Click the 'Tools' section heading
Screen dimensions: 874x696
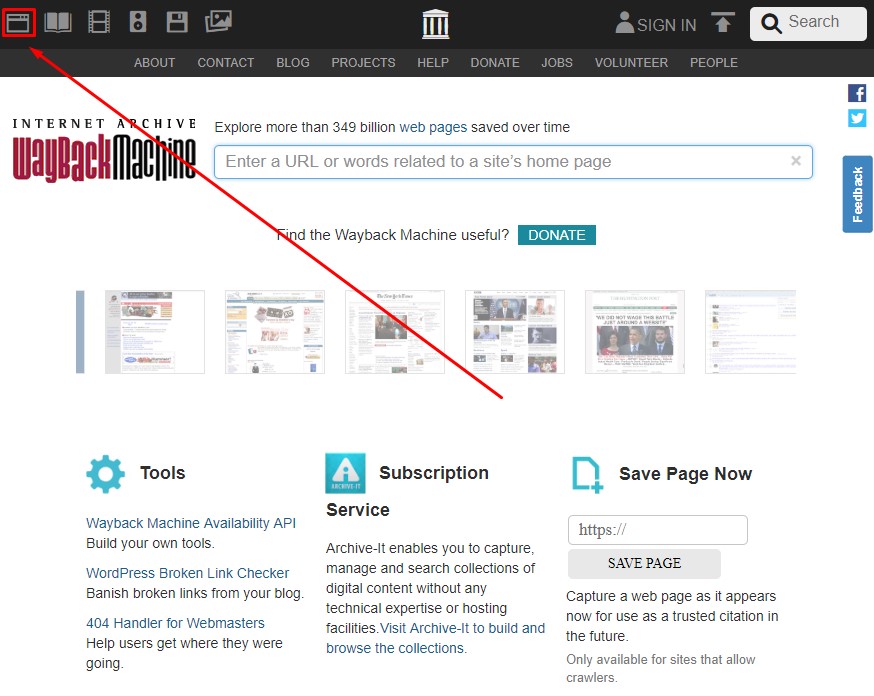pos(162,473)
